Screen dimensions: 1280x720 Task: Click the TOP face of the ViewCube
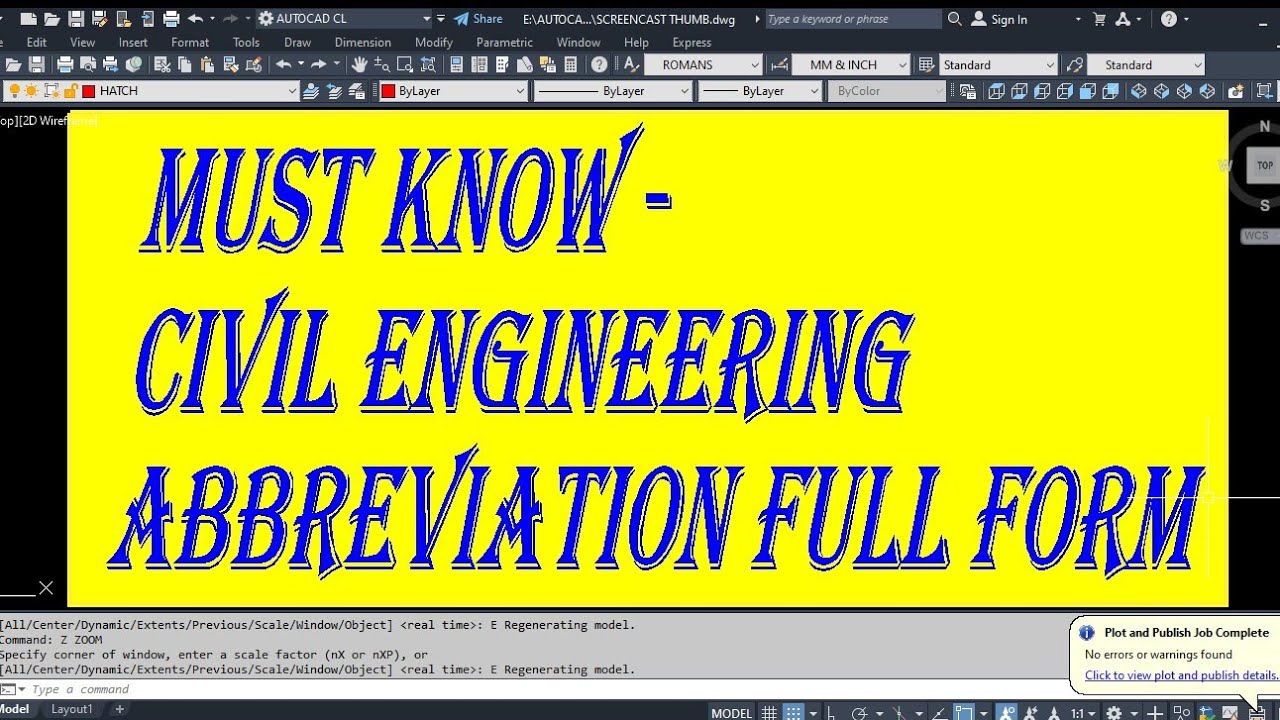click(1264, 165)
